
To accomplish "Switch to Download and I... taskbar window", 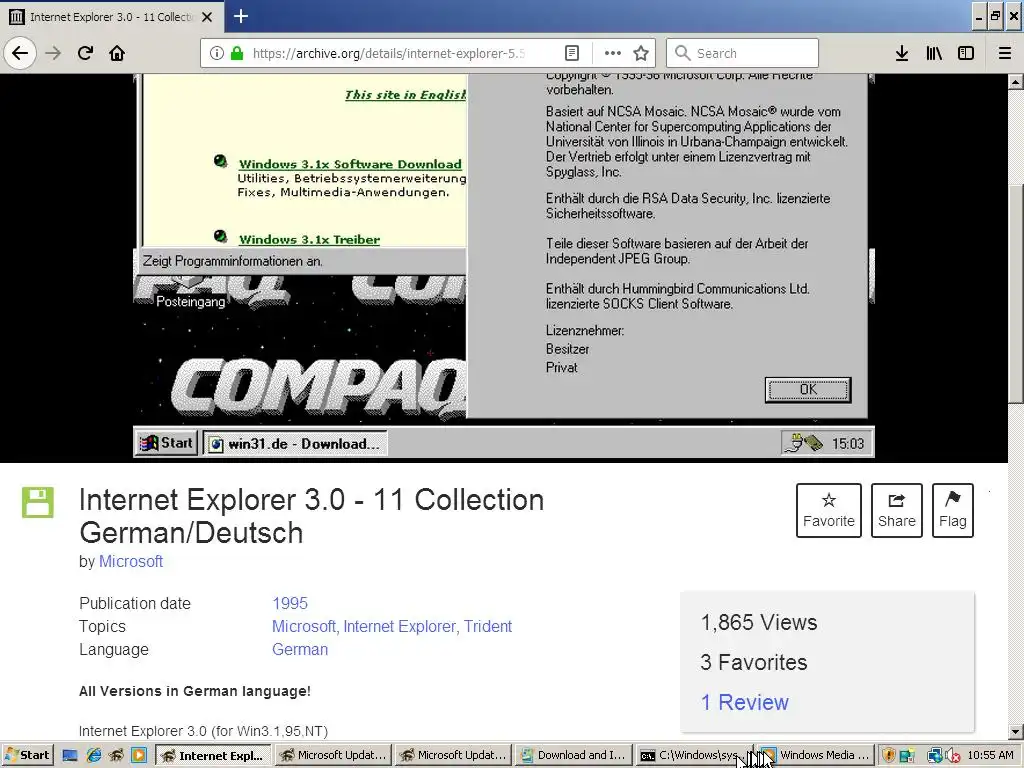I will pyautogui.click(x=573, y=756).
